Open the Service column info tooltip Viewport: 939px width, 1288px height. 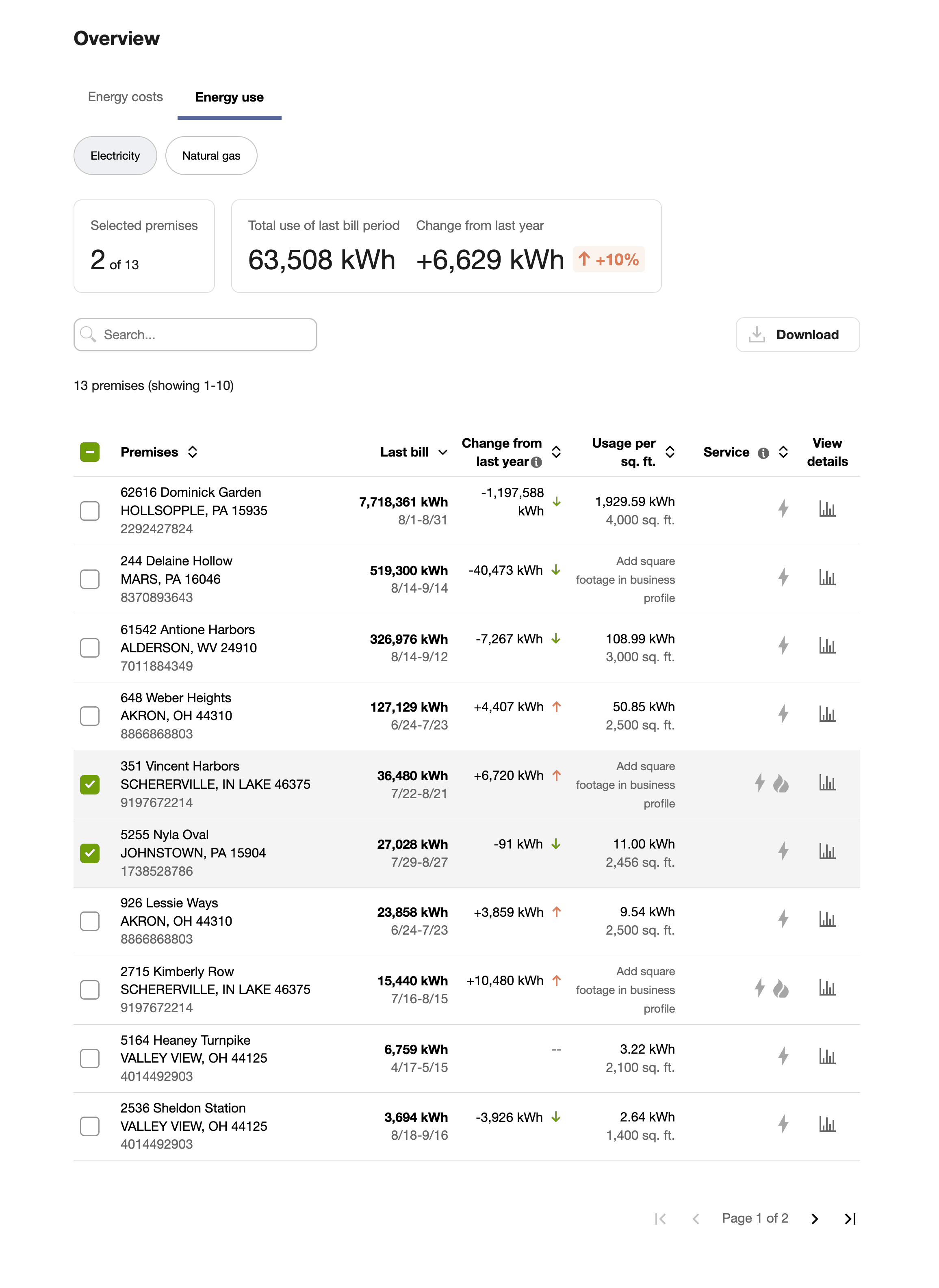click(763, 453)
